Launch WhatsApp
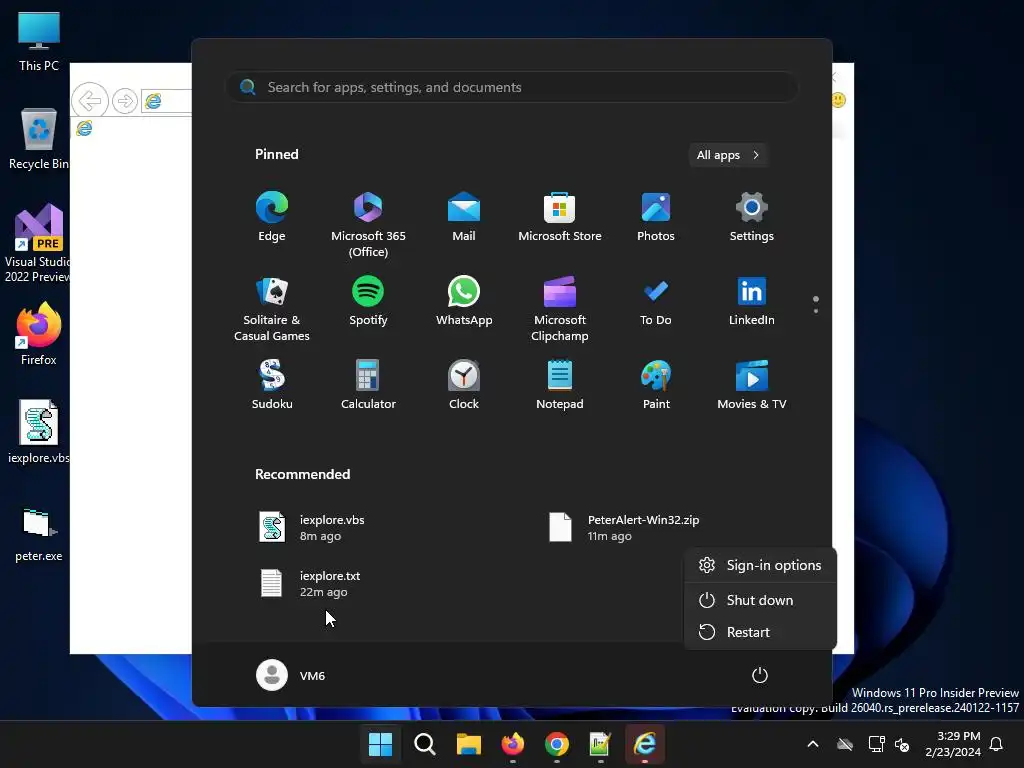Viewport: 1024px width, 768px height. coord(464,301)
